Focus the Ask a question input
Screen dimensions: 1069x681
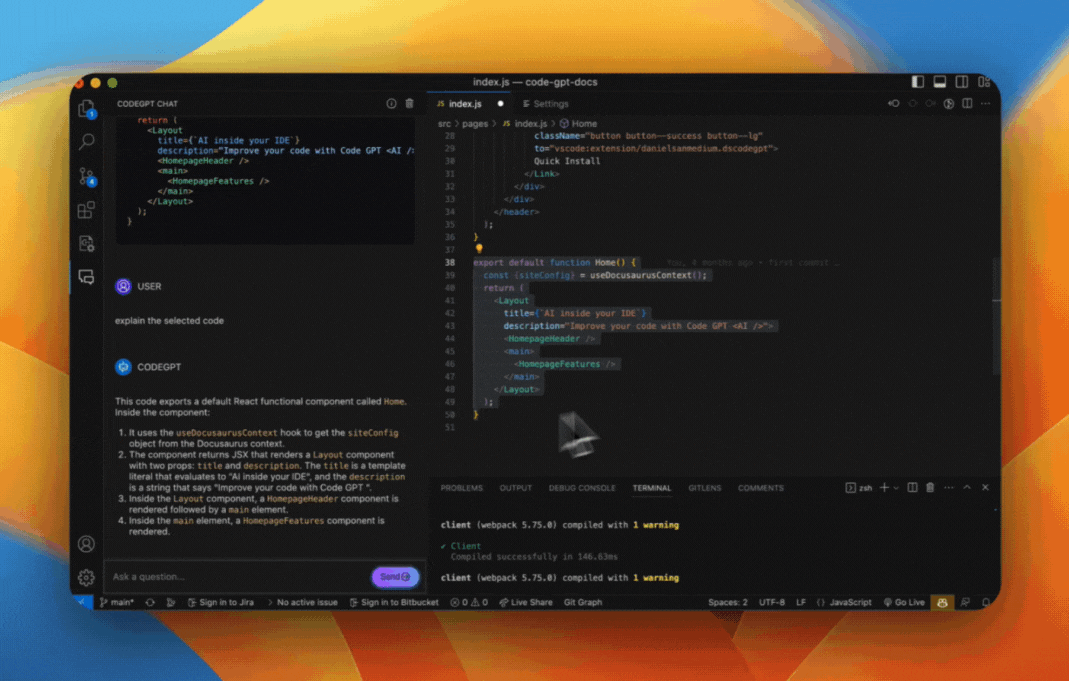click(x=239, y=577)
